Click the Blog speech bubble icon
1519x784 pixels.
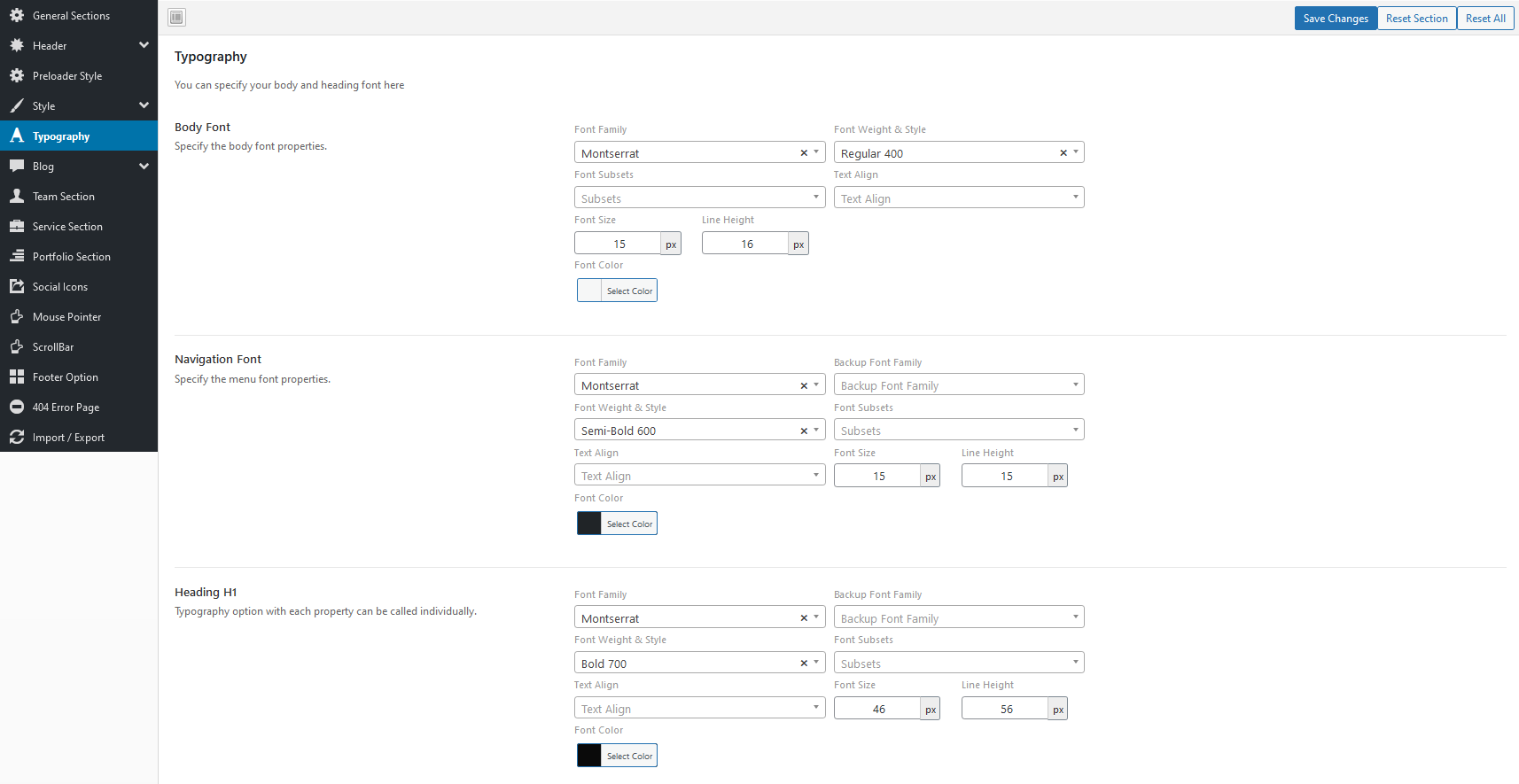pyautogui.click(x=17, y=166)
